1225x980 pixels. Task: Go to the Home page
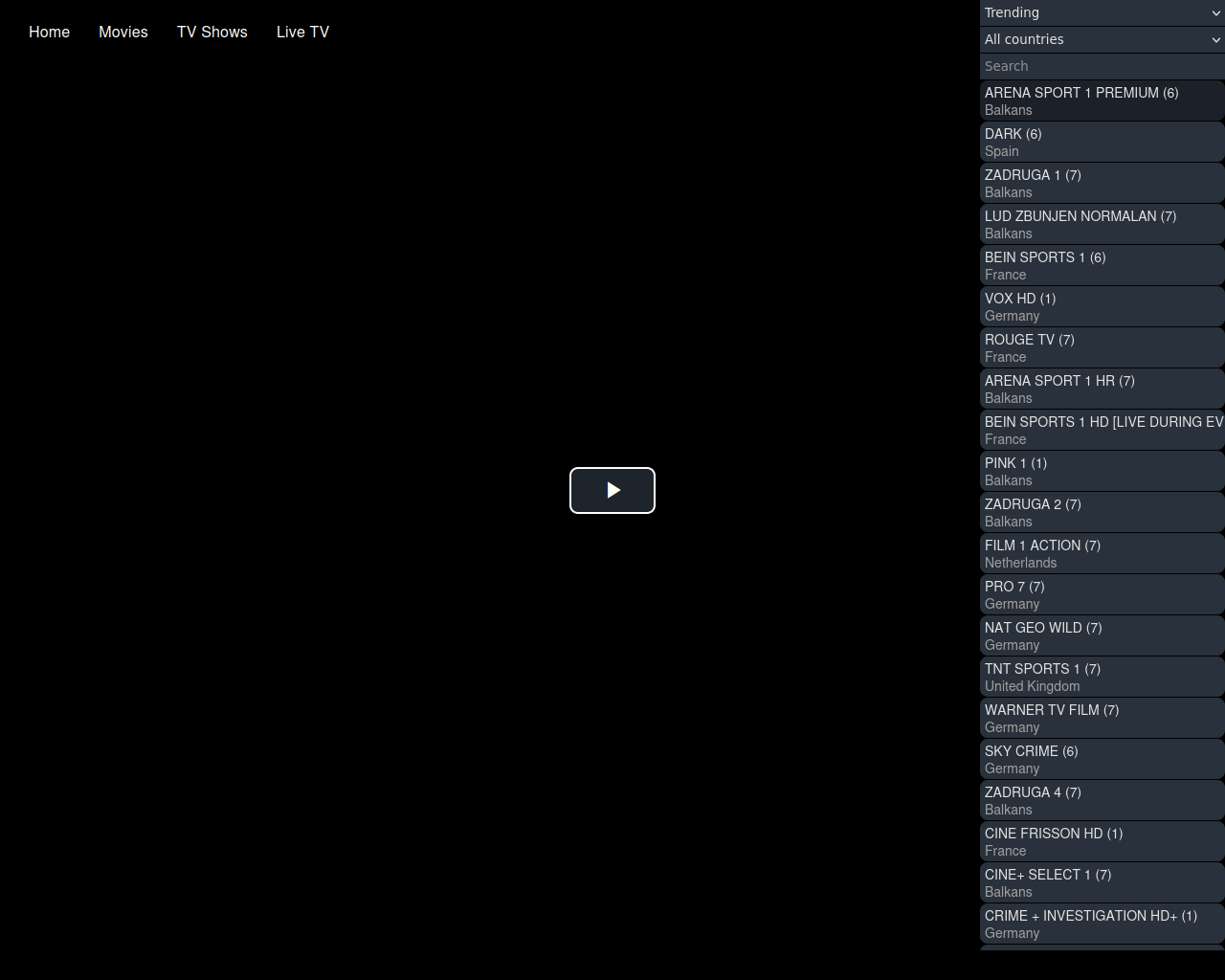point(49,32)
